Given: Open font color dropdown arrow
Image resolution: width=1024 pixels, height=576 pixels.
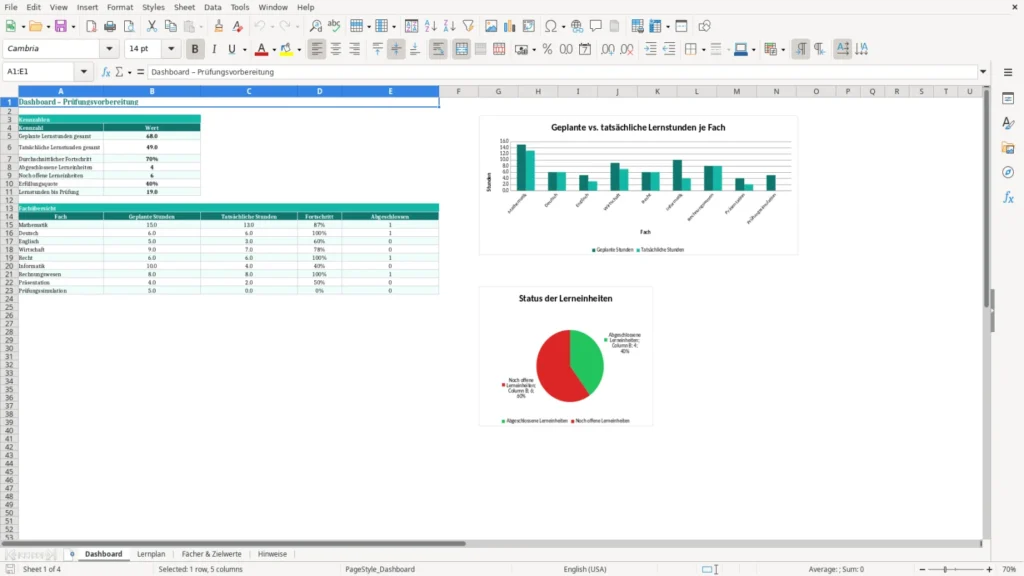Looking at the screenshot, I should tap(274, 49).
